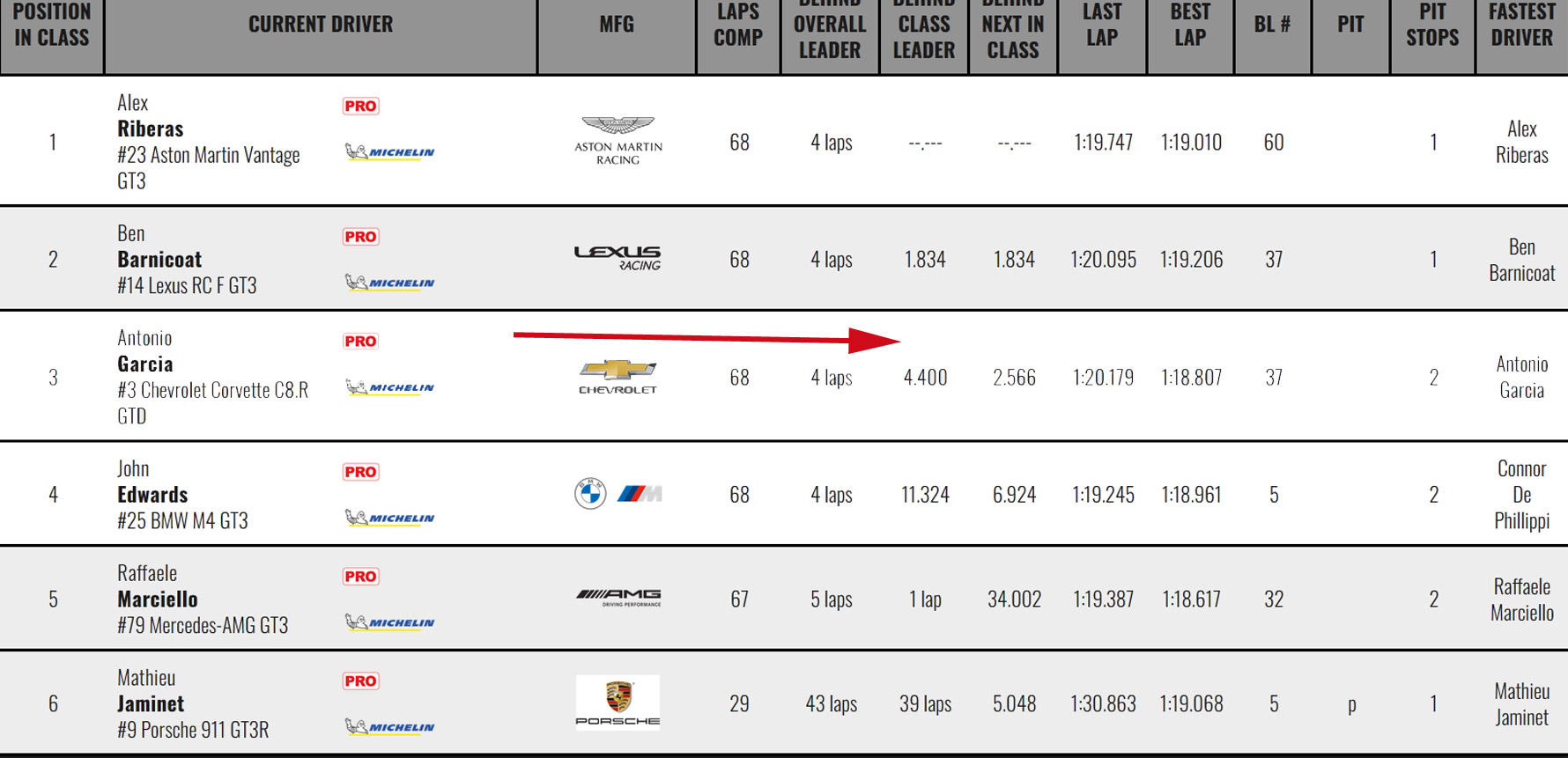Click the PRO badge for Alex Riberas

coord(360,107)
